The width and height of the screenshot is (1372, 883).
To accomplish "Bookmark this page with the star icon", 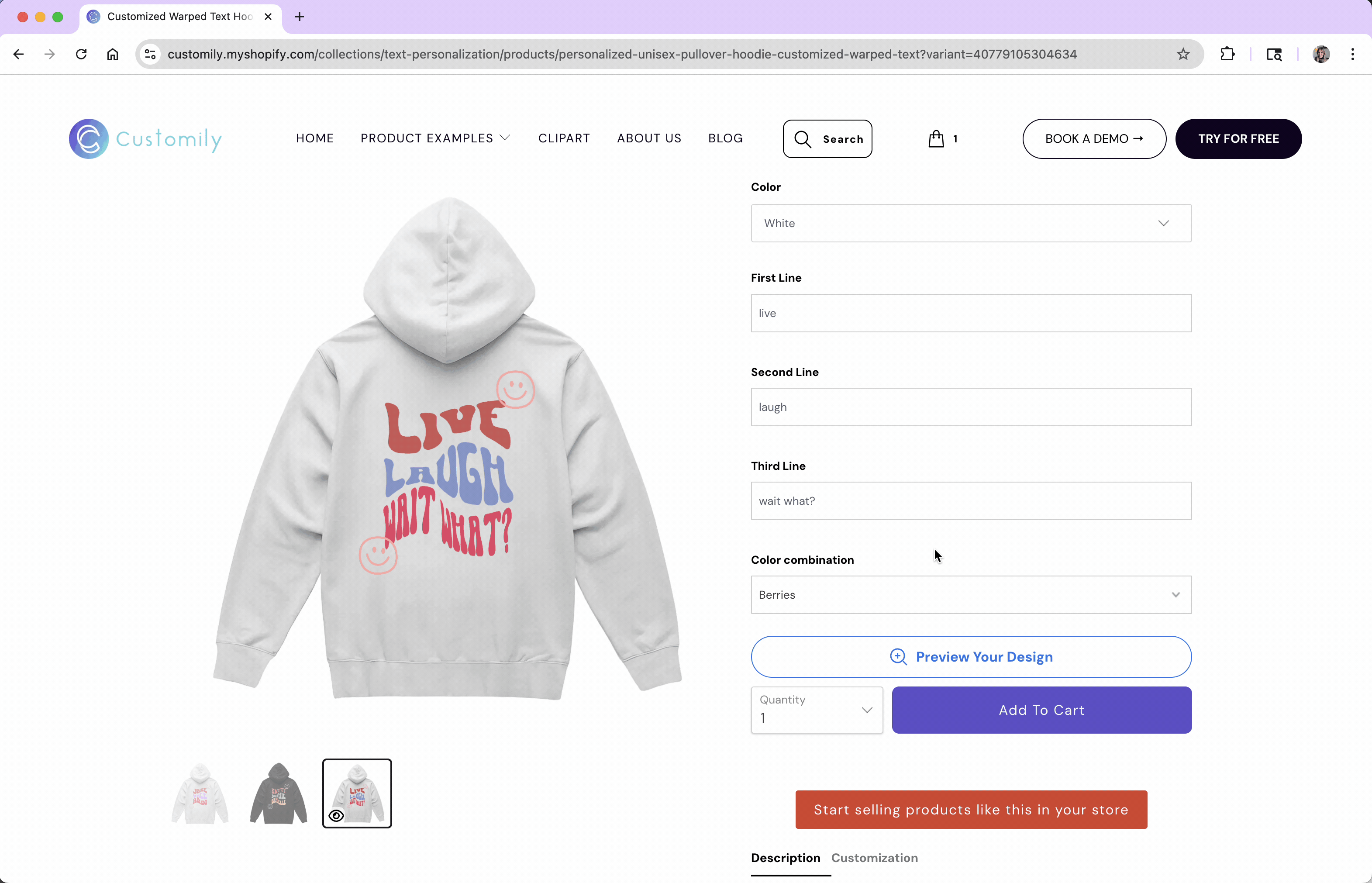I will [x=1183, y=54].
